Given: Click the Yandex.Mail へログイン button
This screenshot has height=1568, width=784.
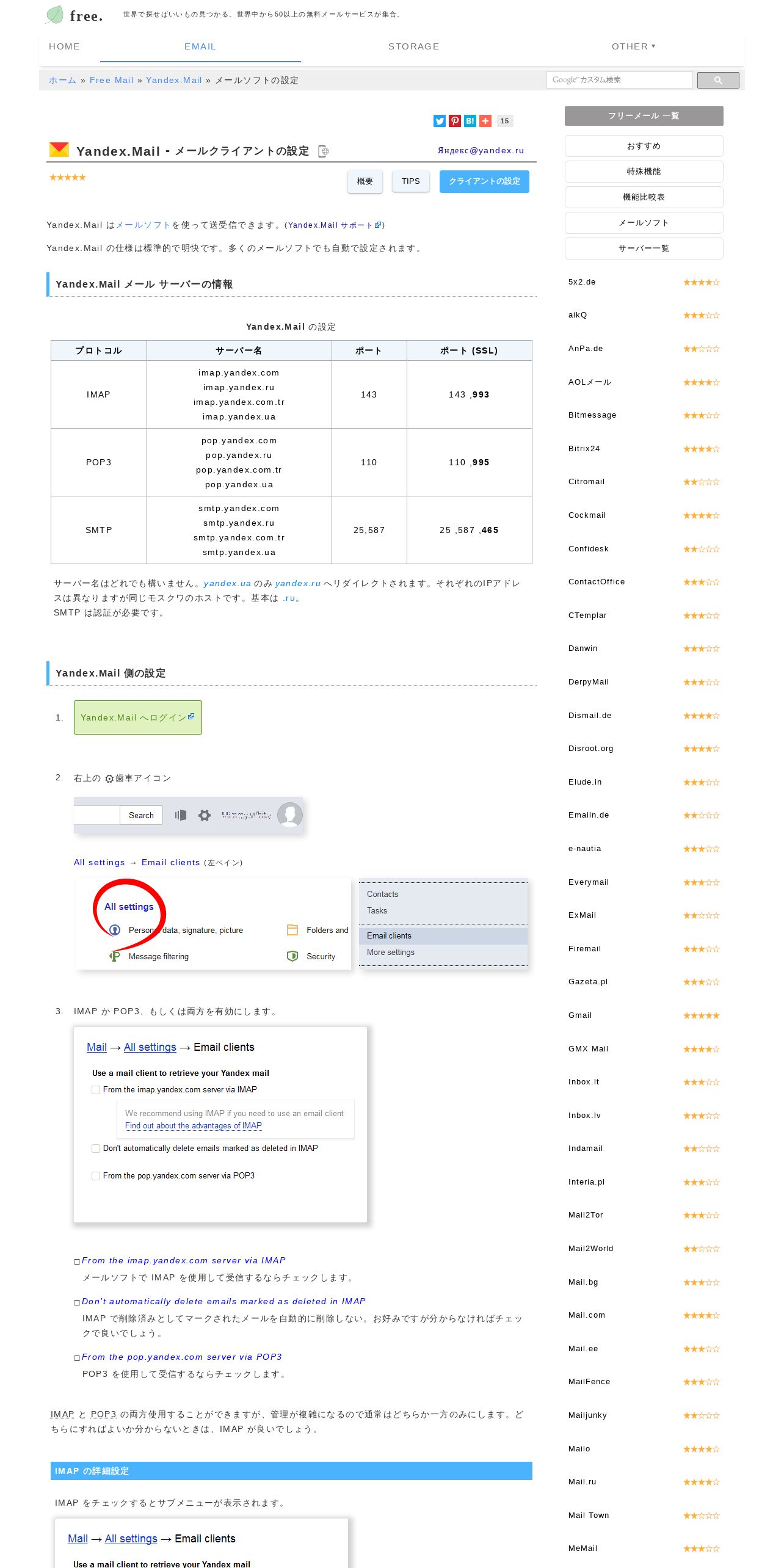Looking at the screenshot, I should coord(138,717).
